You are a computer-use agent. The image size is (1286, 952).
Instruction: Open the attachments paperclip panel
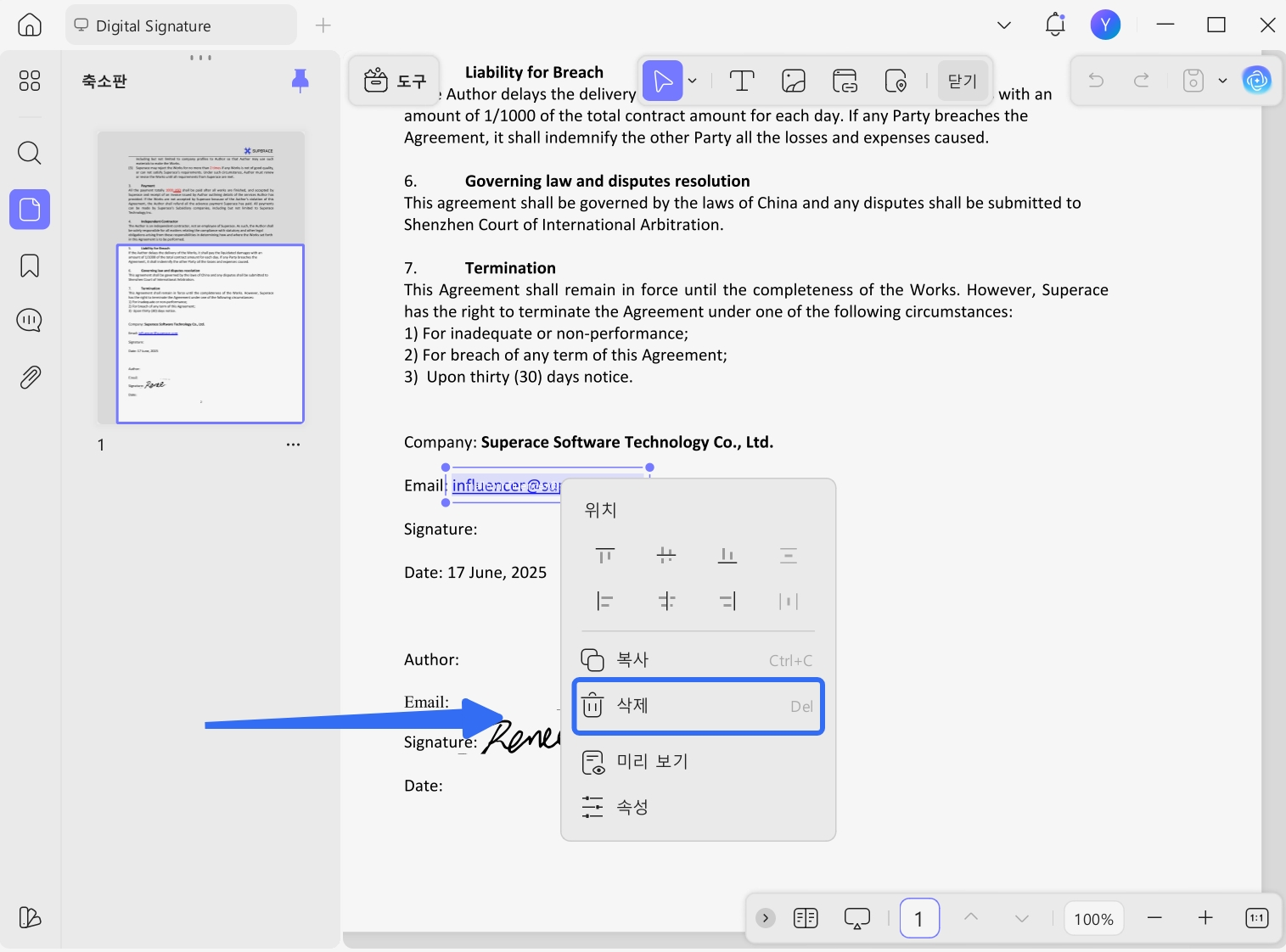30,377
